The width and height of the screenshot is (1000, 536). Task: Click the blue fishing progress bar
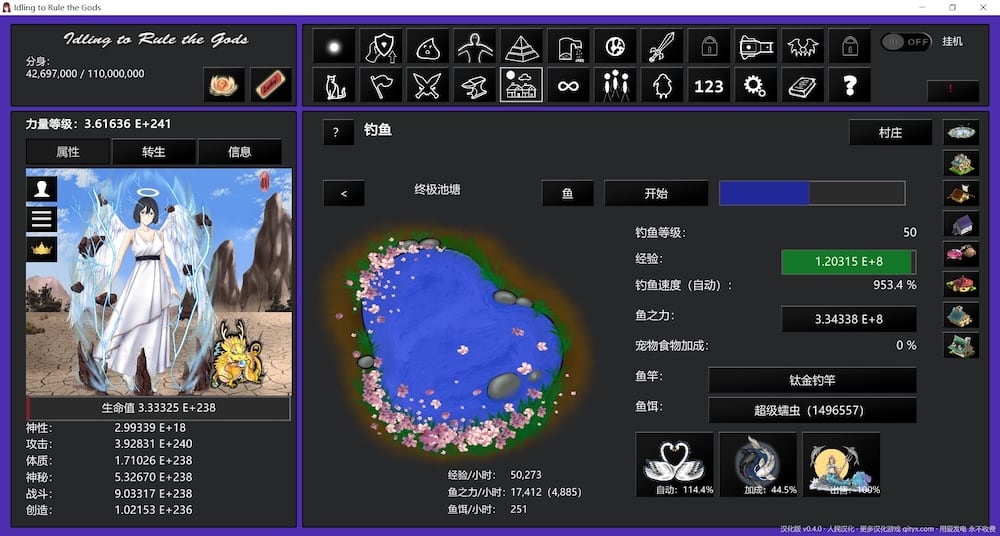812,193
